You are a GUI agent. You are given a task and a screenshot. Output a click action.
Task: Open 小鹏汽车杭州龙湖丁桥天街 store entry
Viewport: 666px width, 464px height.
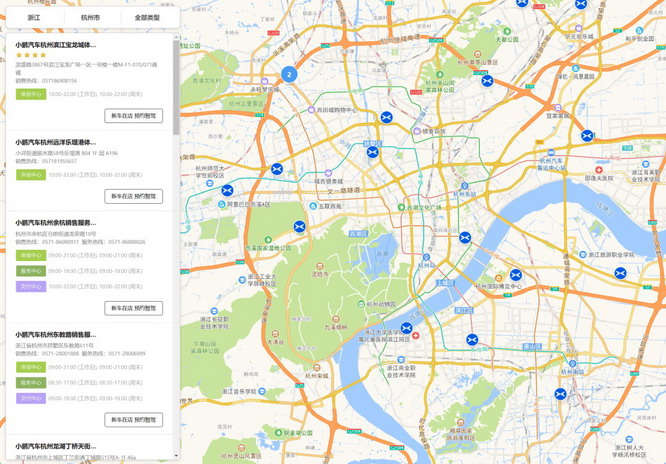(56, 446)
